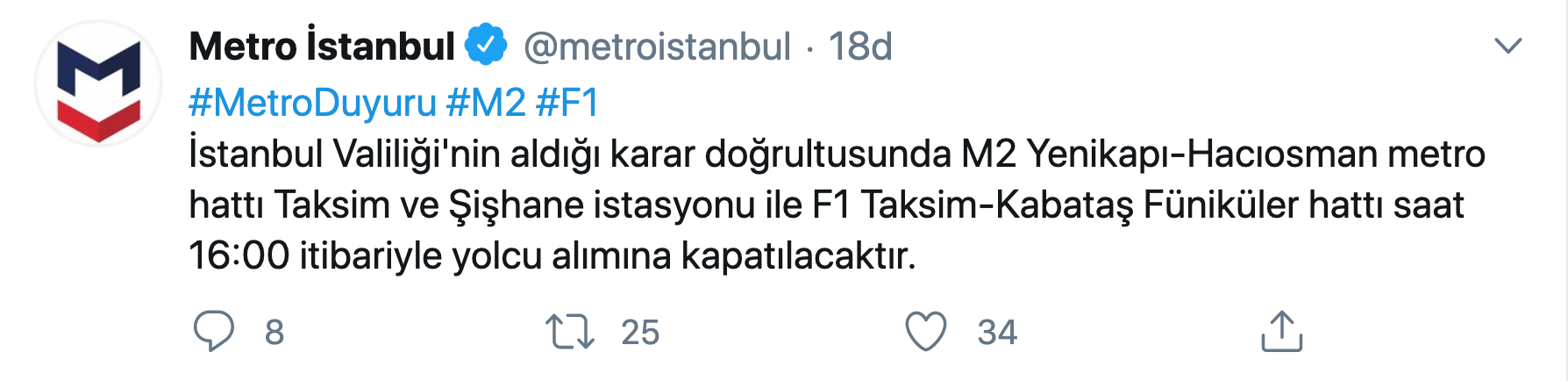Screen dimensions: 1568x381
Task: Open the #M2 hashtag
Action: coord(486,103)
